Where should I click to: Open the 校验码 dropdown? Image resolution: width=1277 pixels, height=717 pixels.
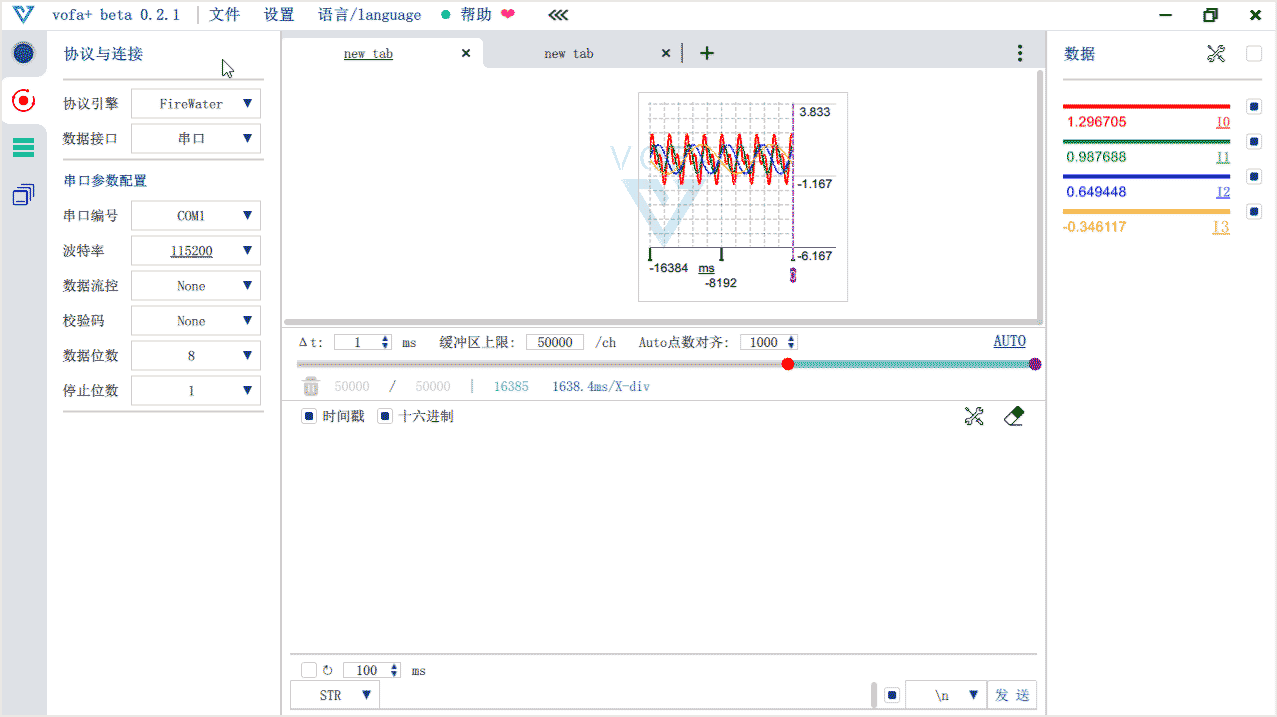point(196,321)
